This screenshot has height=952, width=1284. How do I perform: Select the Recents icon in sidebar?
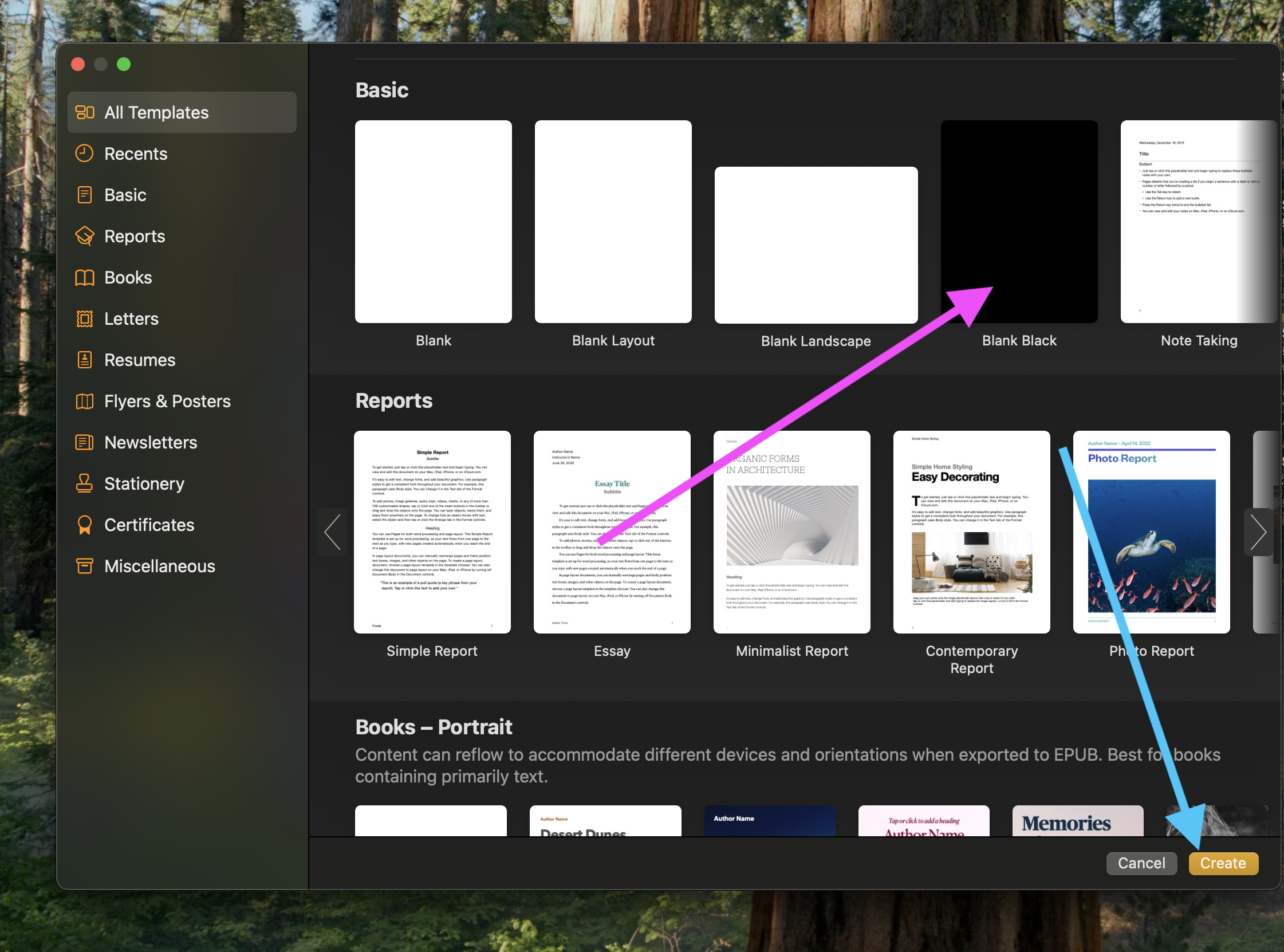coord(86,153)
